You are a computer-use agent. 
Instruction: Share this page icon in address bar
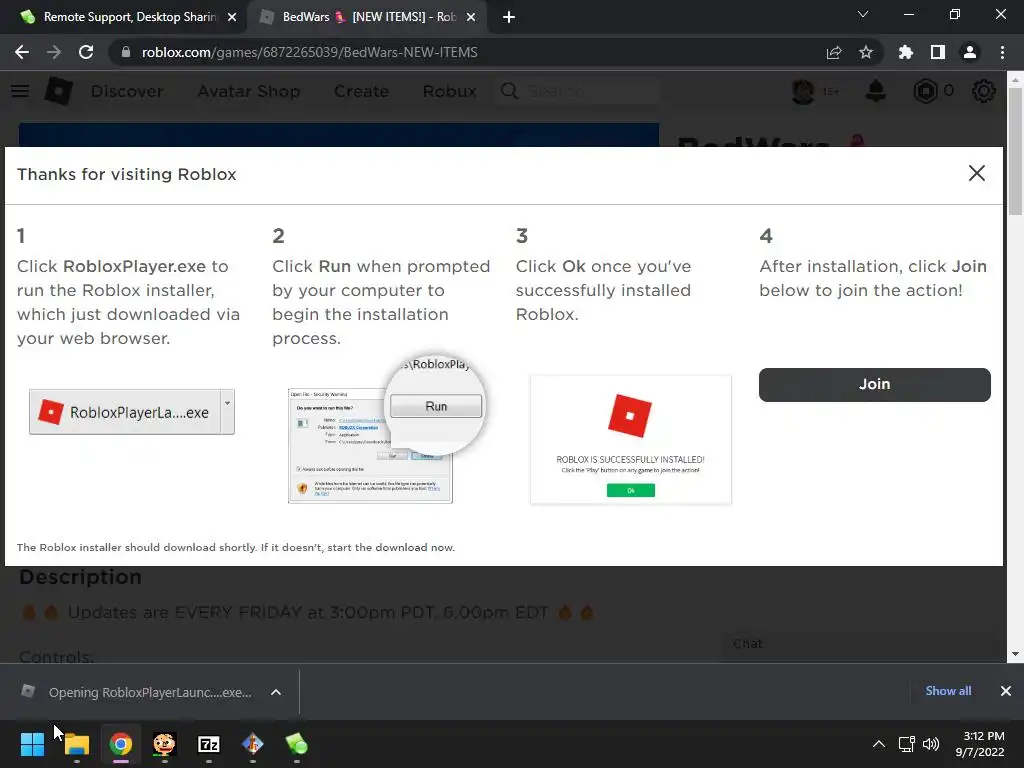(x=833, y=52)
